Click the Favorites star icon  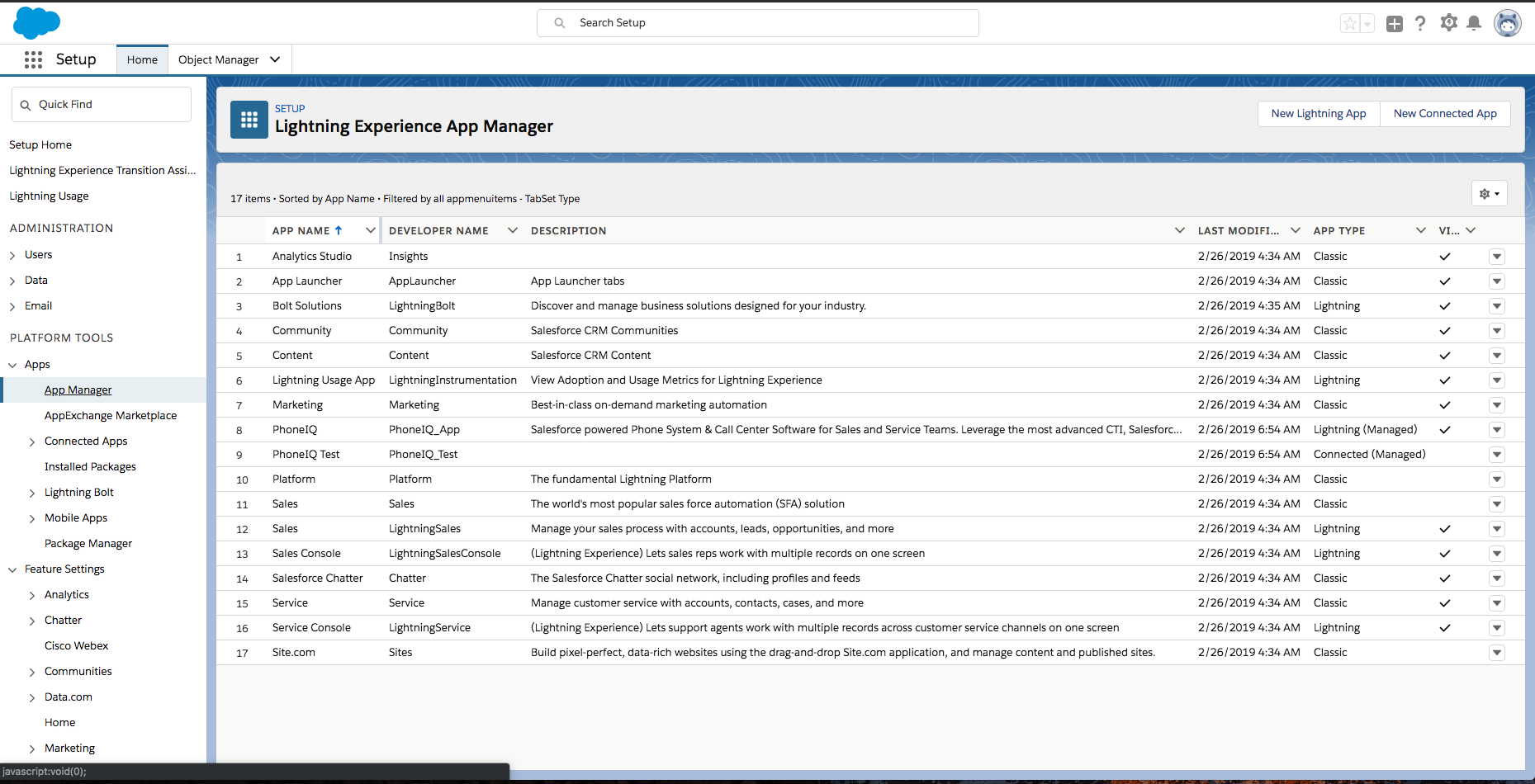click(x=1349, y=24)
